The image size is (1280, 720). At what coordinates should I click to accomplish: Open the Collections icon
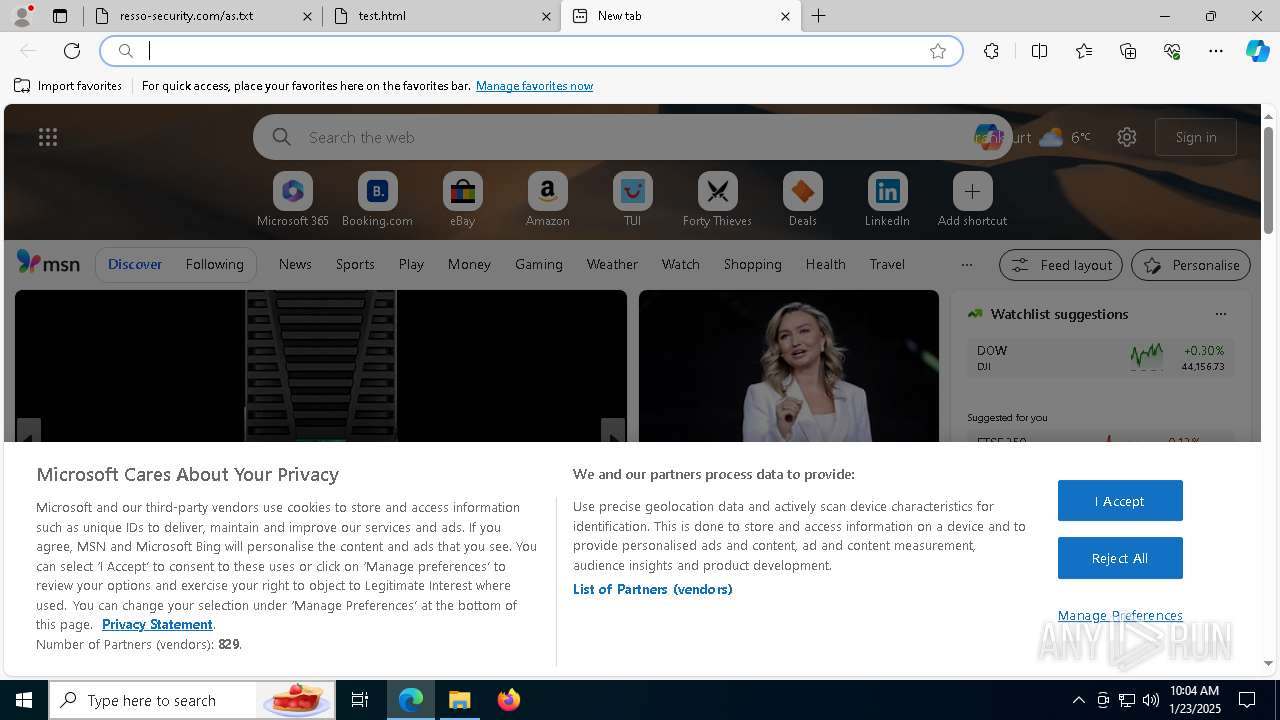pos(1128,51)
